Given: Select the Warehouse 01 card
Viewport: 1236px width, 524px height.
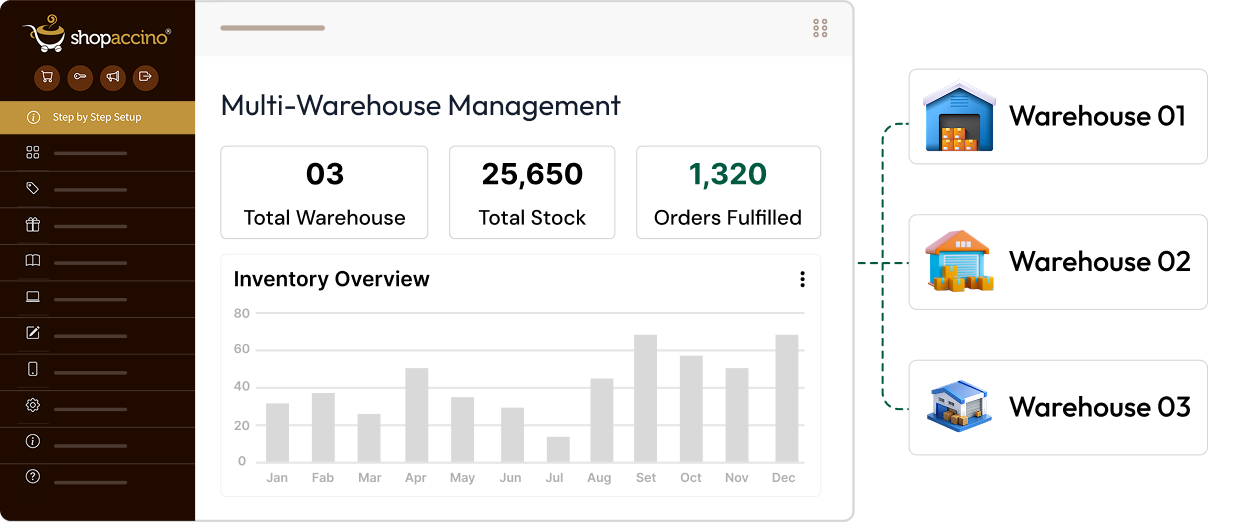Looking at the screenshot, I should 1058,116.
